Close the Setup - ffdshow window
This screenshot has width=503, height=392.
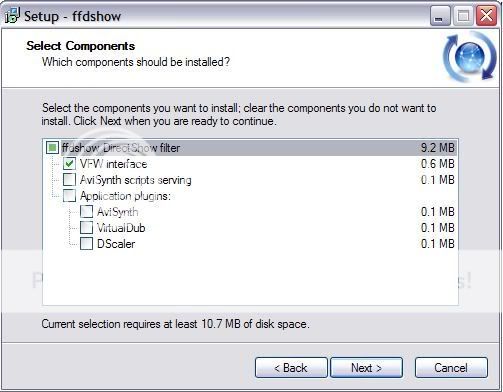coord(486,16)
